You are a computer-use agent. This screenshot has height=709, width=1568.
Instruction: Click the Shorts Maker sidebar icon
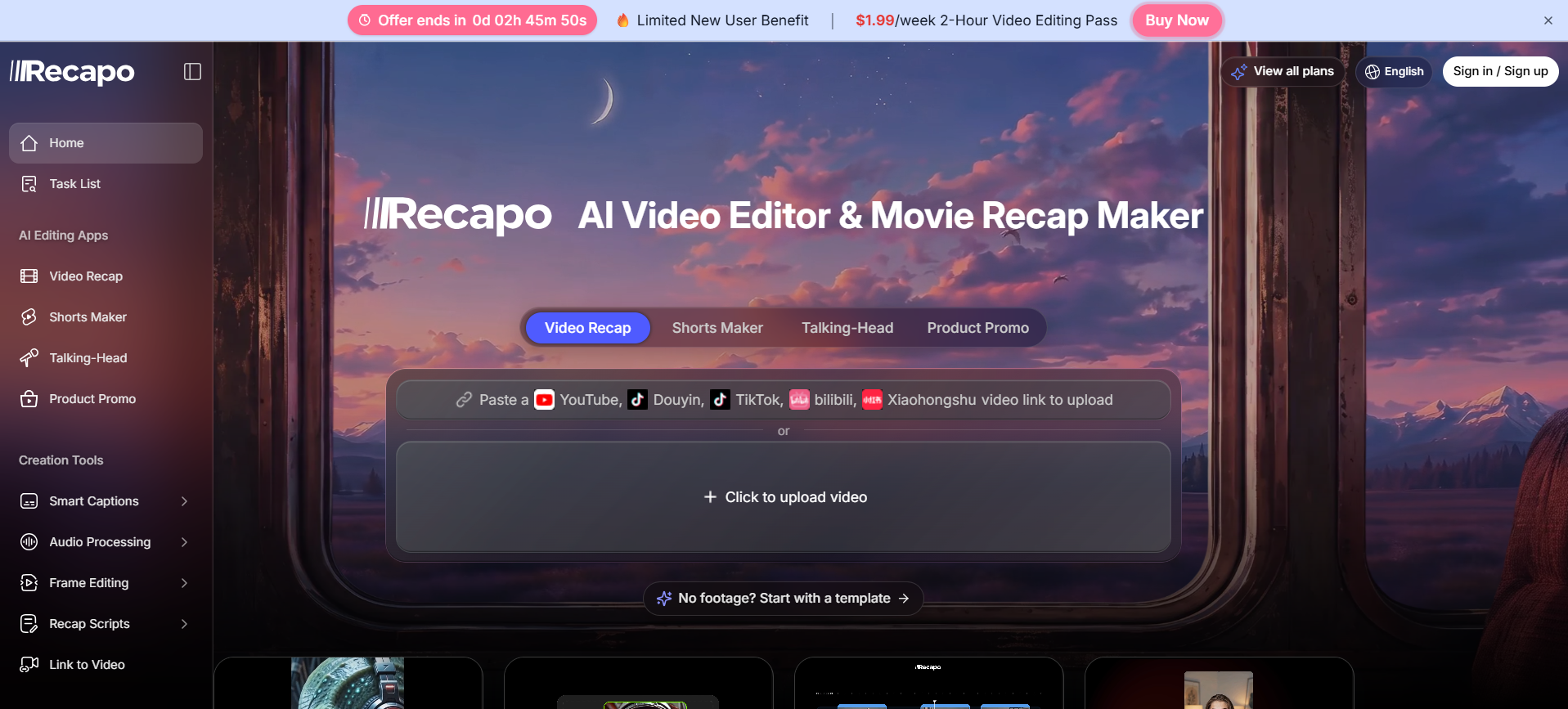29,317
